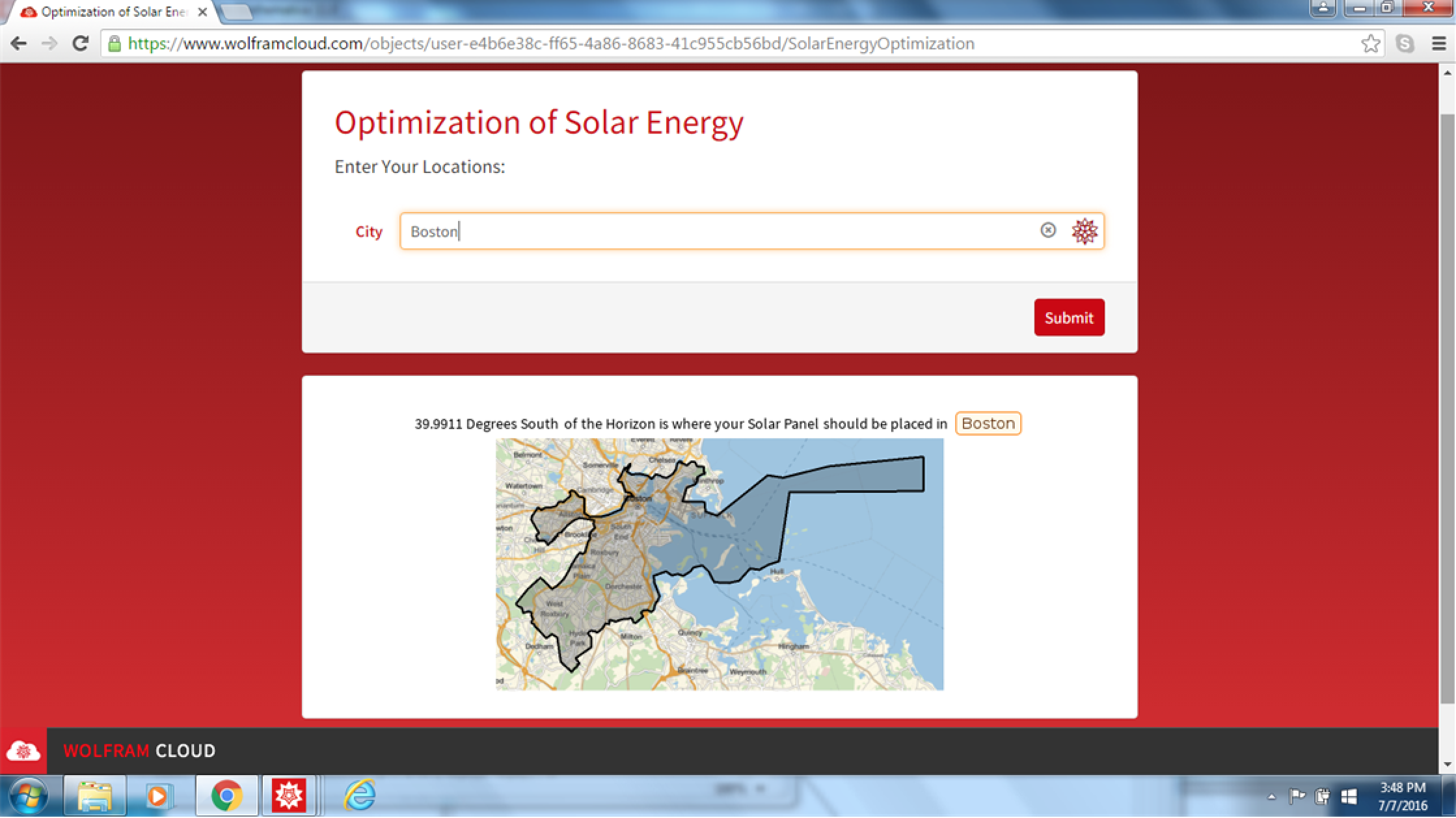Click the Wolfram Cloud logo icon

[23, 750]
